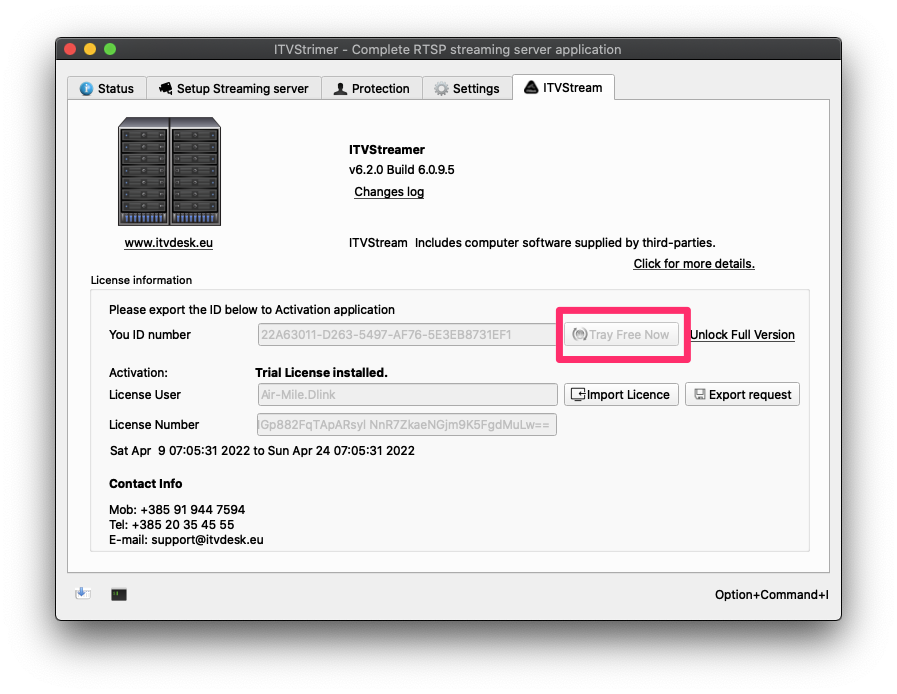The width and height of the screenshot is (897, 694).
Task: Open the terminal console icon at bottom
Action: point(119,594)
